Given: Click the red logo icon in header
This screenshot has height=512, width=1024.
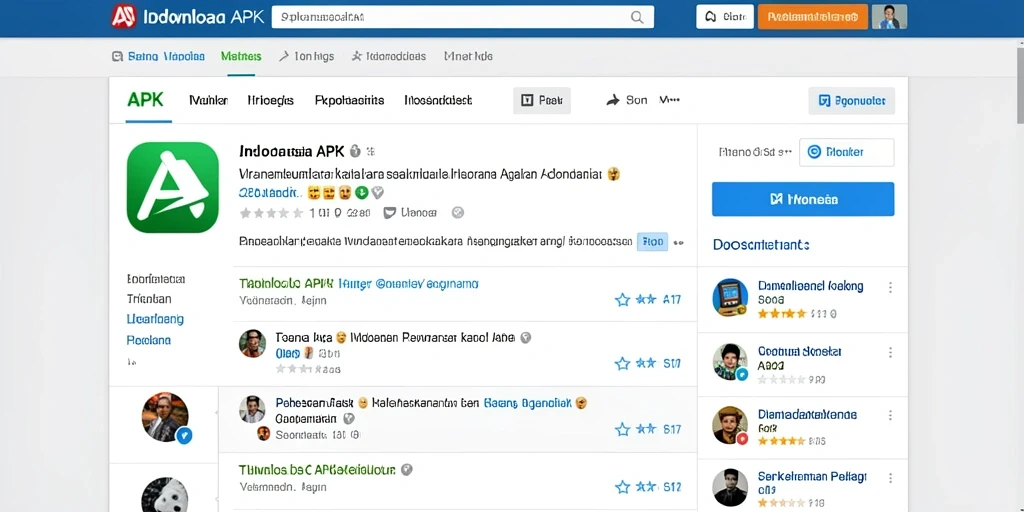Looking at the screenshot, I should pyautogui.click(x=123, y=16).
